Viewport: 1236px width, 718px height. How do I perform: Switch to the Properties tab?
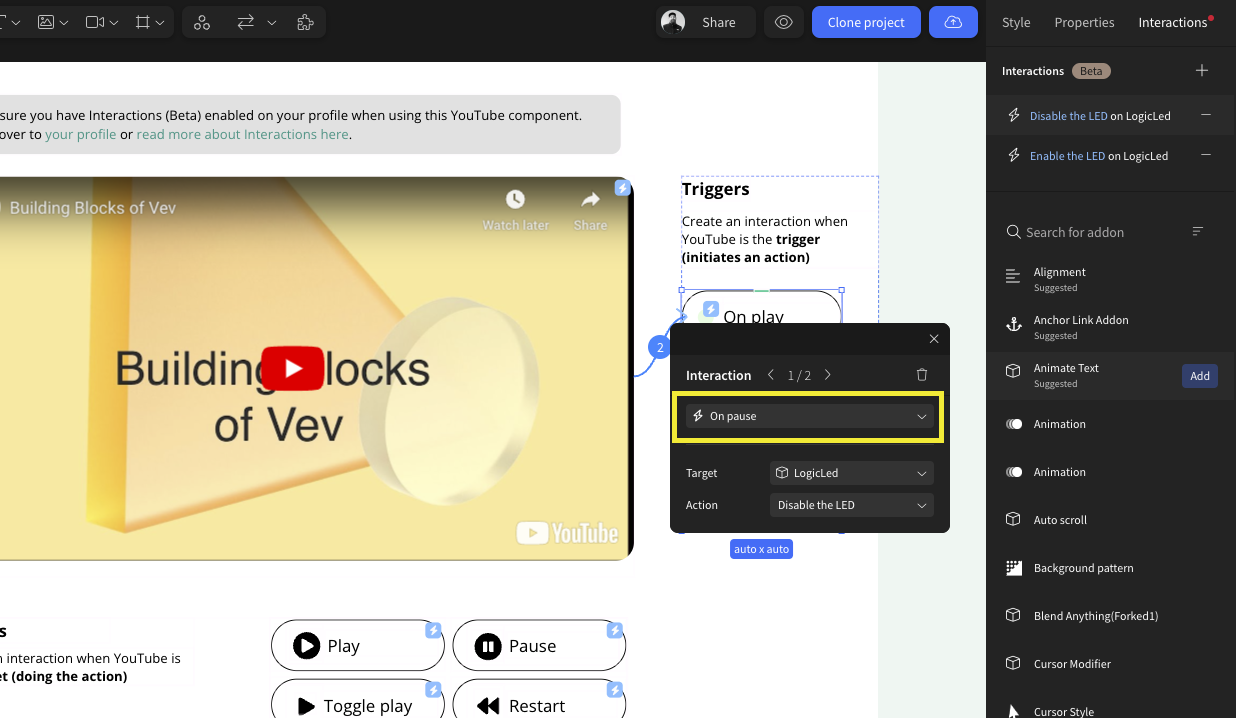tap(1084, 22)
